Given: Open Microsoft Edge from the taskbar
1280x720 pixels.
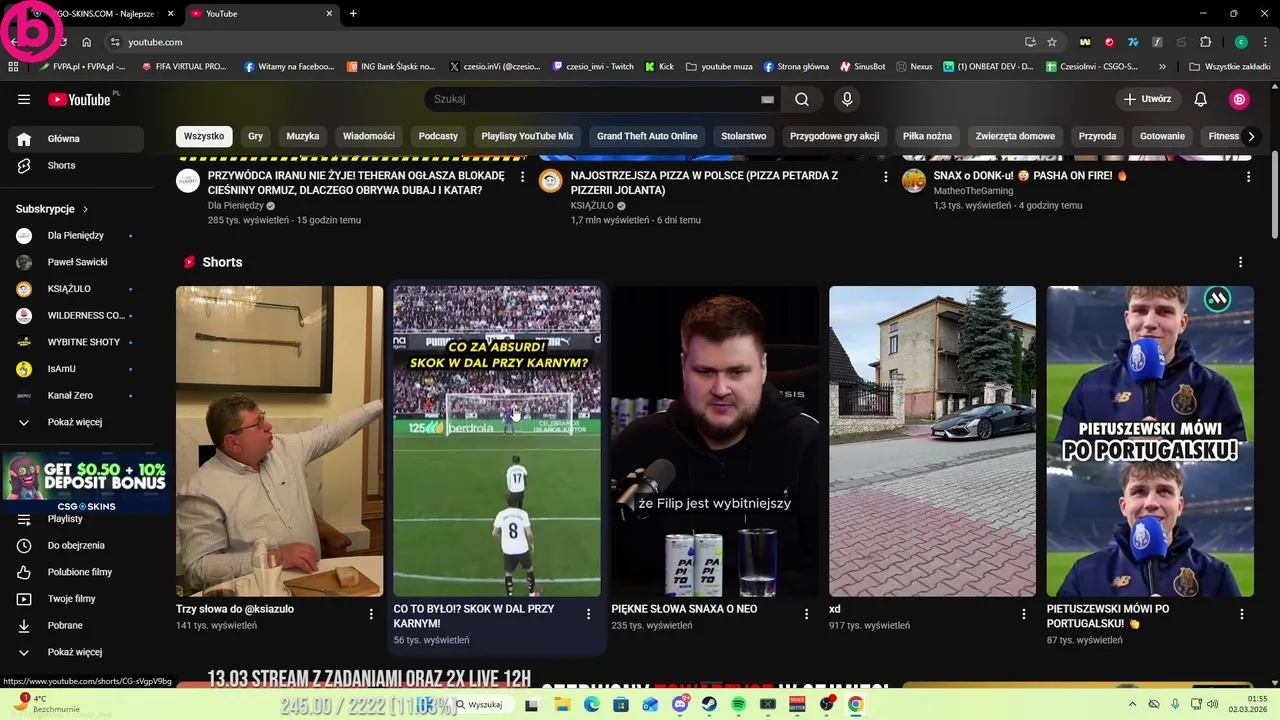Looking at the screenshot, I should (x=592, y=704).
